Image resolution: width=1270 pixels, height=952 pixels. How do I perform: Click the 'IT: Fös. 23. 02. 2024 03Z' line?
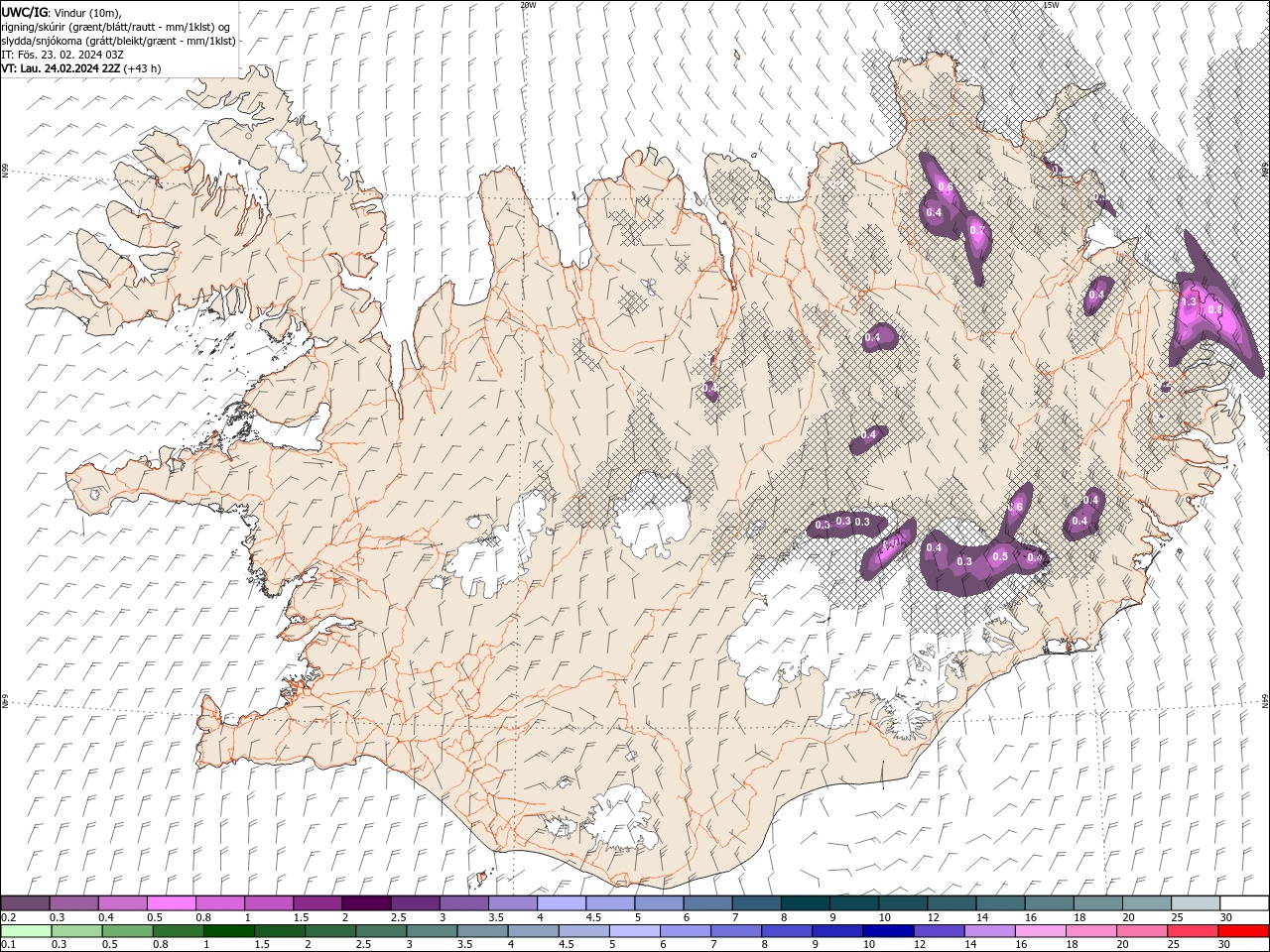[62, 55]
